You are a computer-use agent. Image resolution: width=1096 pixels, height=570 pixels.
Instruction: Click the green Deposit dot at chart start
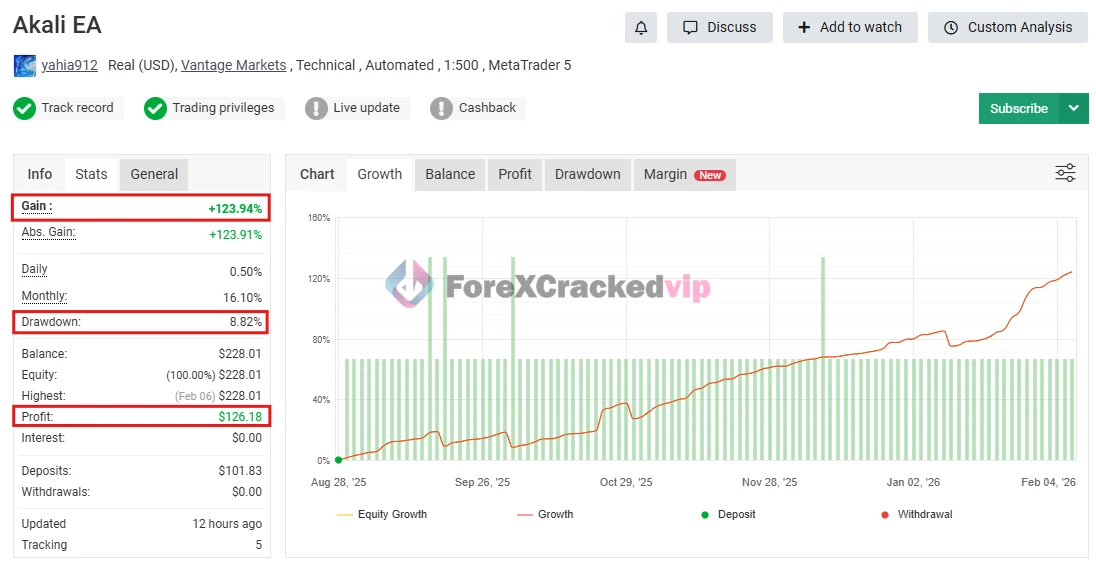pyautogui.click(x=339, y=460)
